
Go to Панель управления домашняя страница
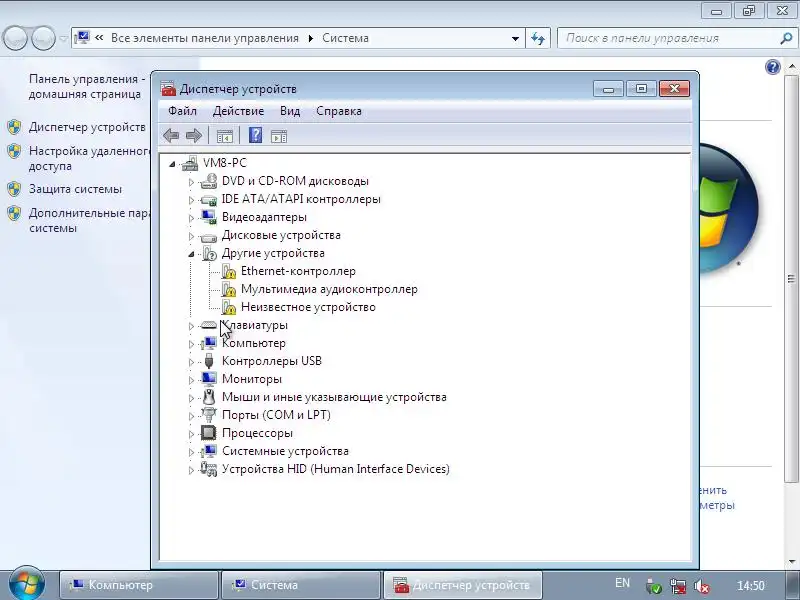87,86
